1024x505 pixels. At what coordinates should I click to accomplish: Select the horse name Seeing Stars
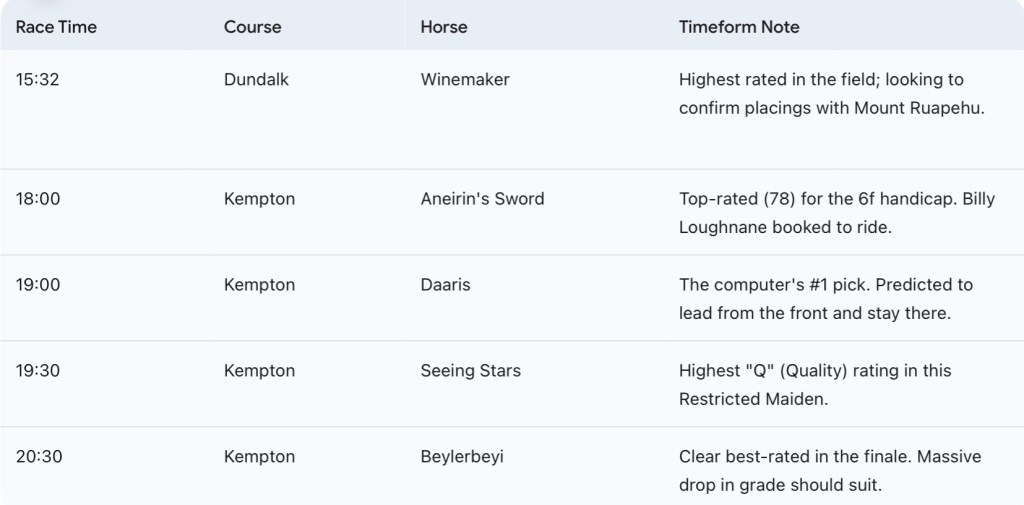click(x=470, y=371)
